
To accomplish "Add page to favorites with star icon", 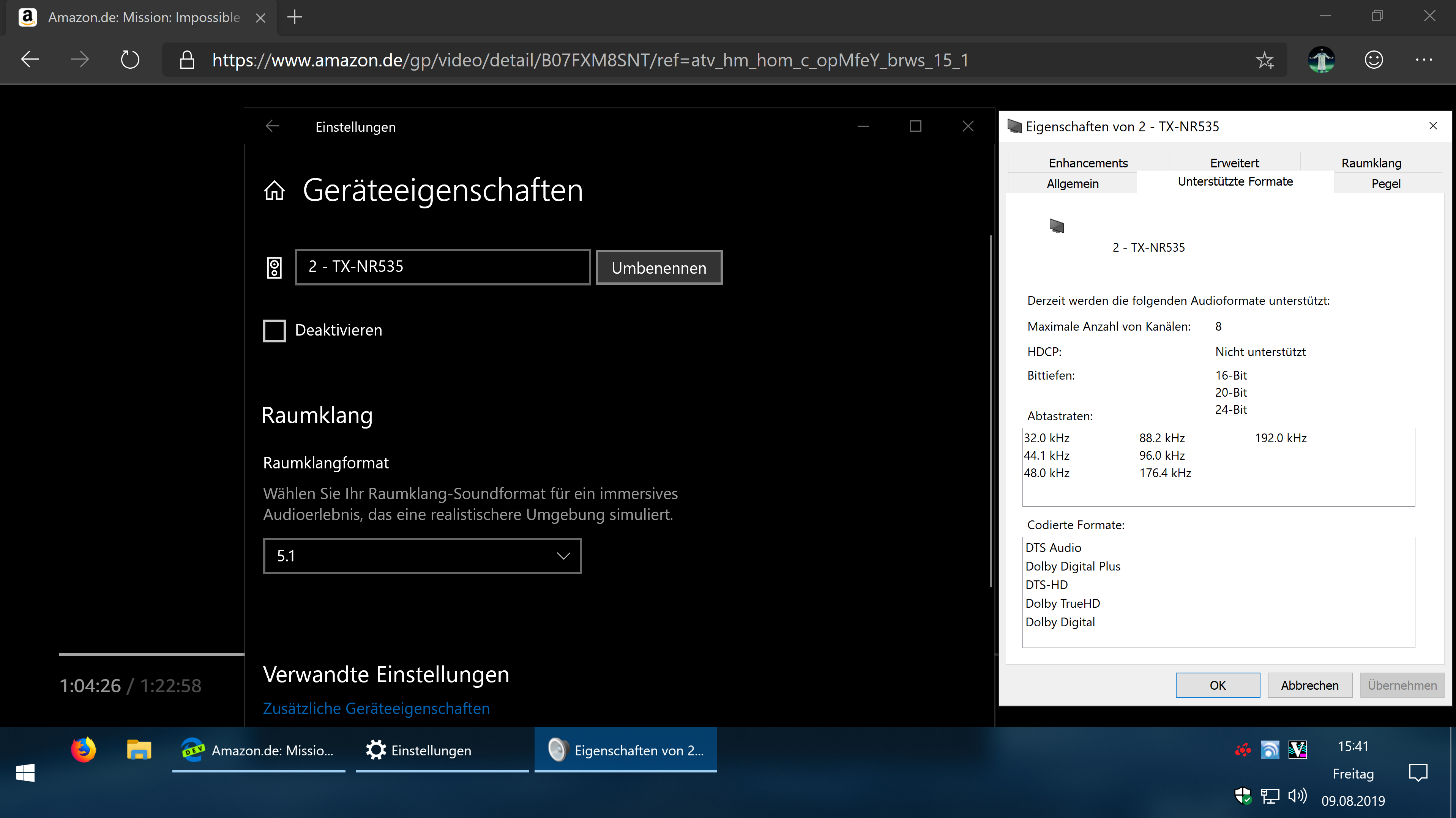I will [1265, 60].
